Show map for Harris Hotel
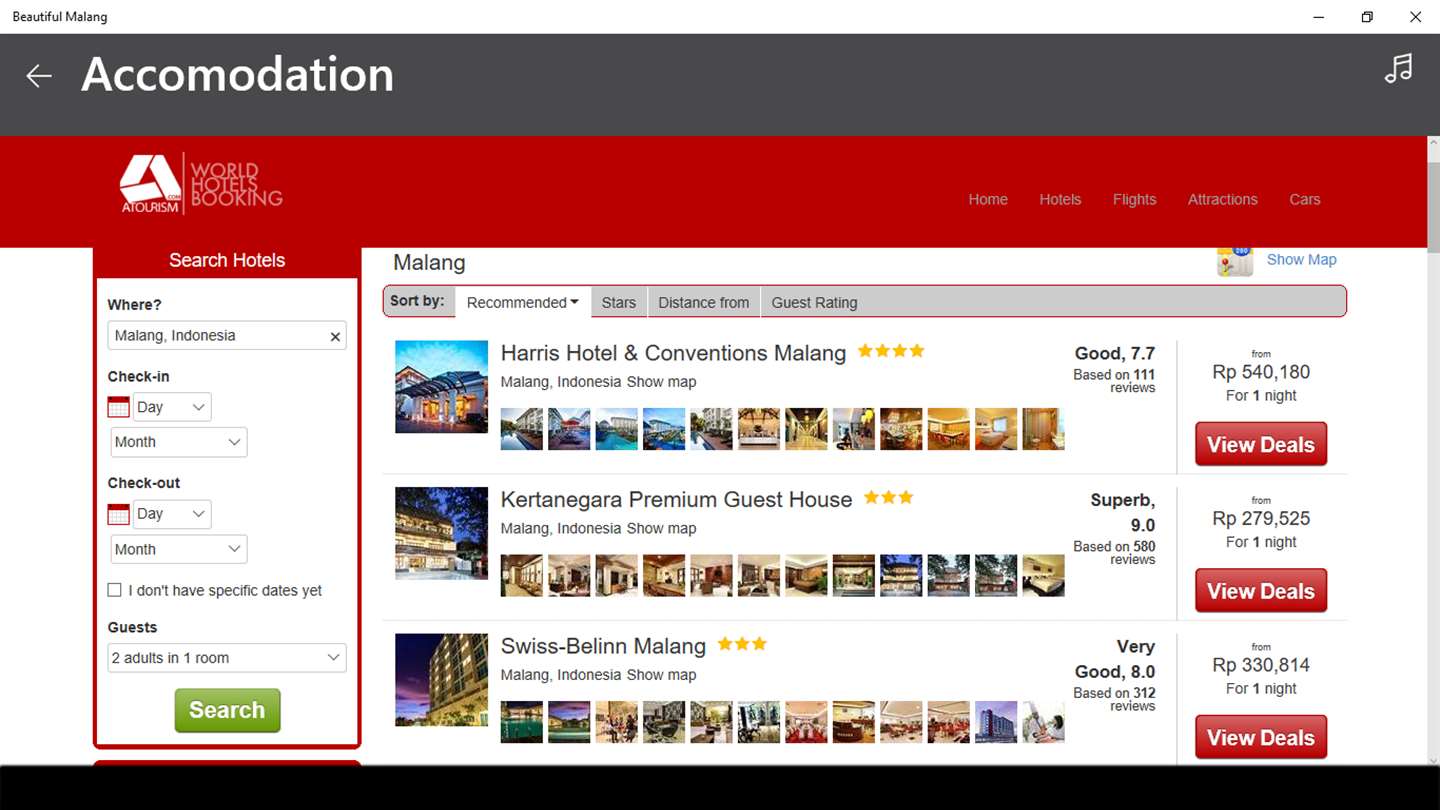Screen dimensions: 1440x810 (x=661, y=382)
